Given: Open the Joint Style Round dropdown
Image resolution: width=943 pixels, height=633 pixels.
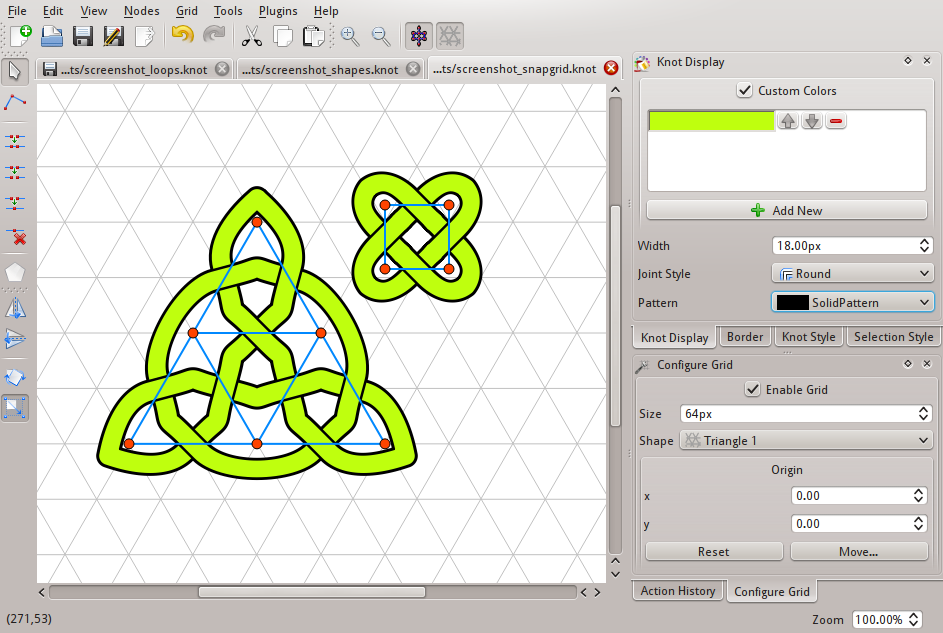Looking at the screenshot, I should coord(853,274).
